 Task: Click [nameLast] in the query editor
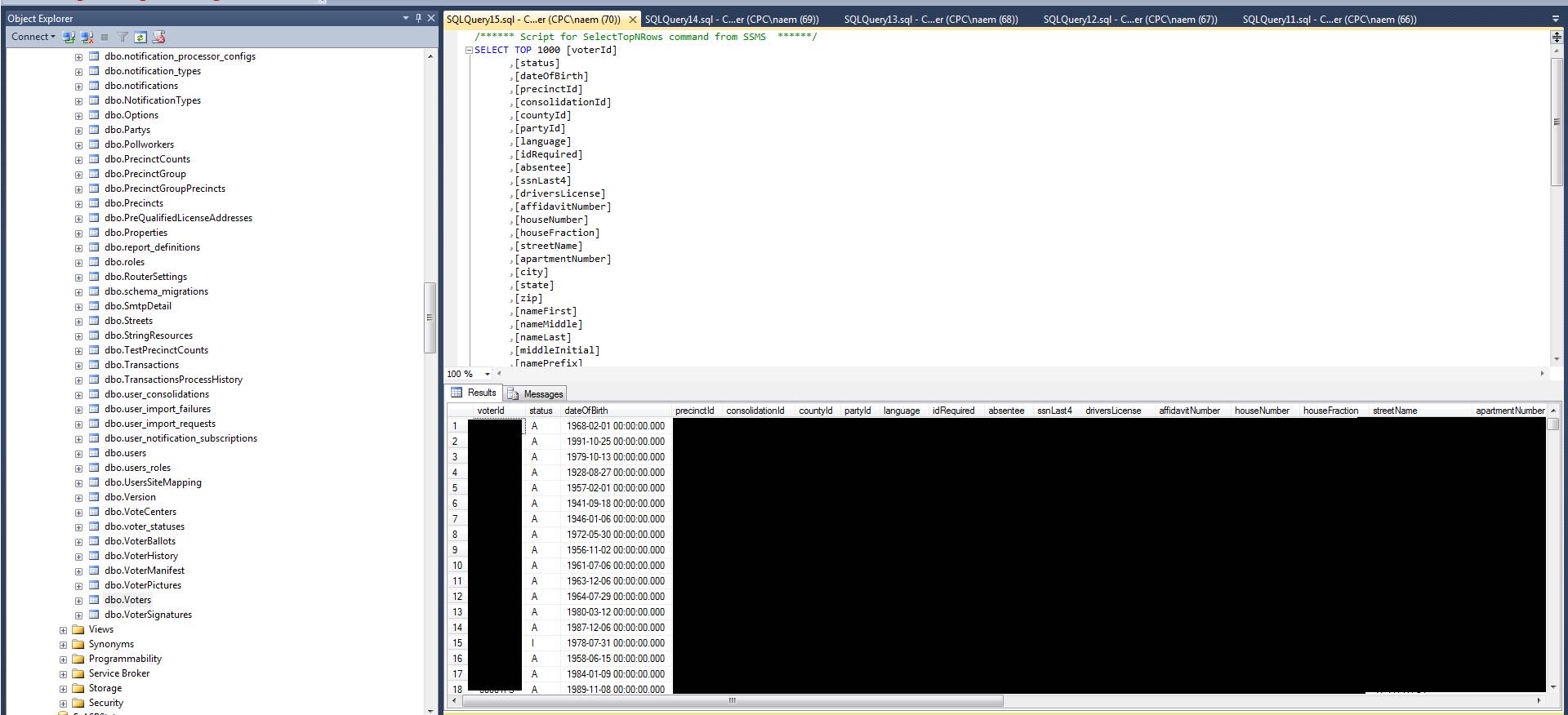click(x=543, y=337)
